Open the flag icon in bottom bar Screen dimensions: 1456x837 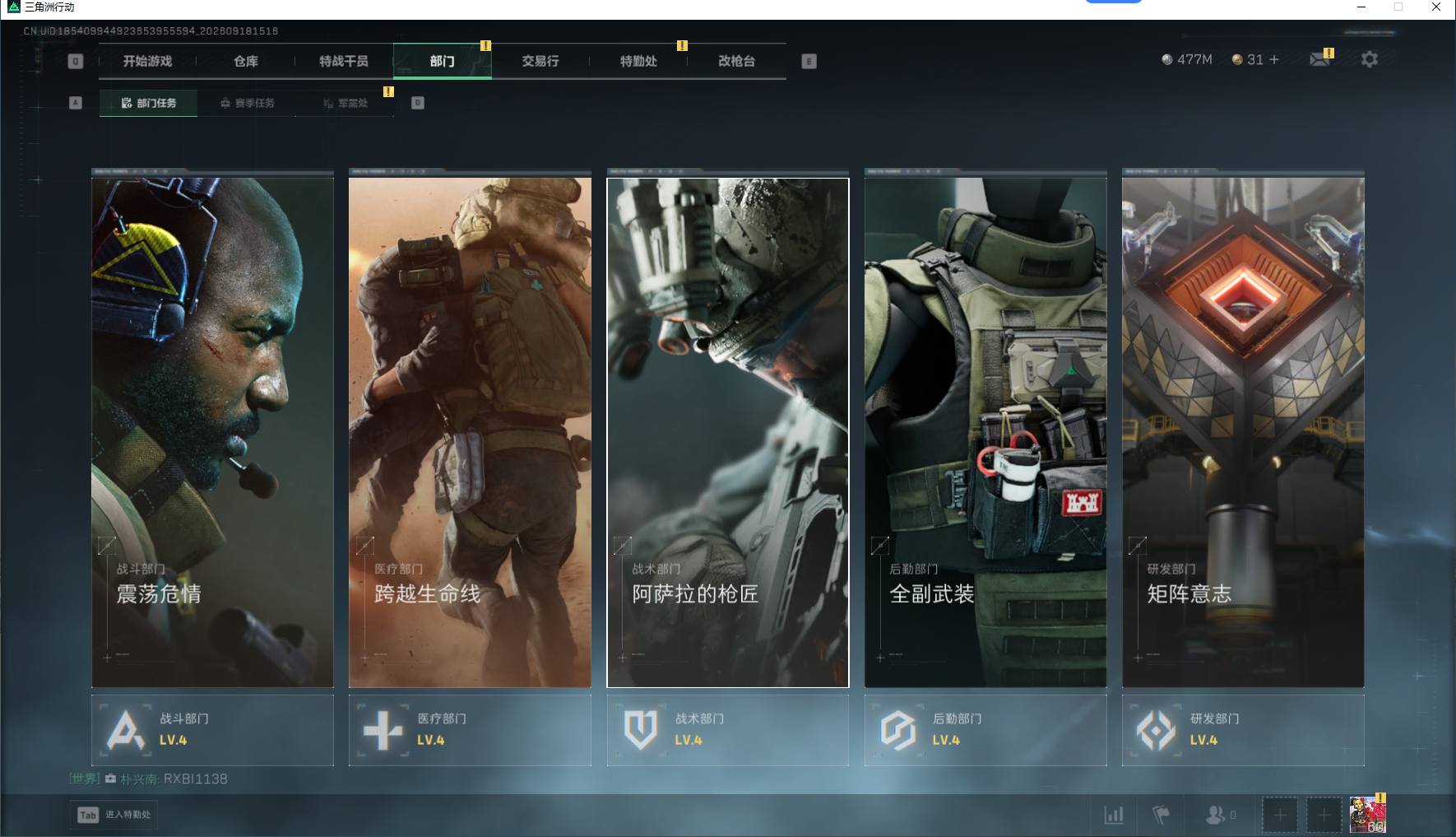point(1161,815)
